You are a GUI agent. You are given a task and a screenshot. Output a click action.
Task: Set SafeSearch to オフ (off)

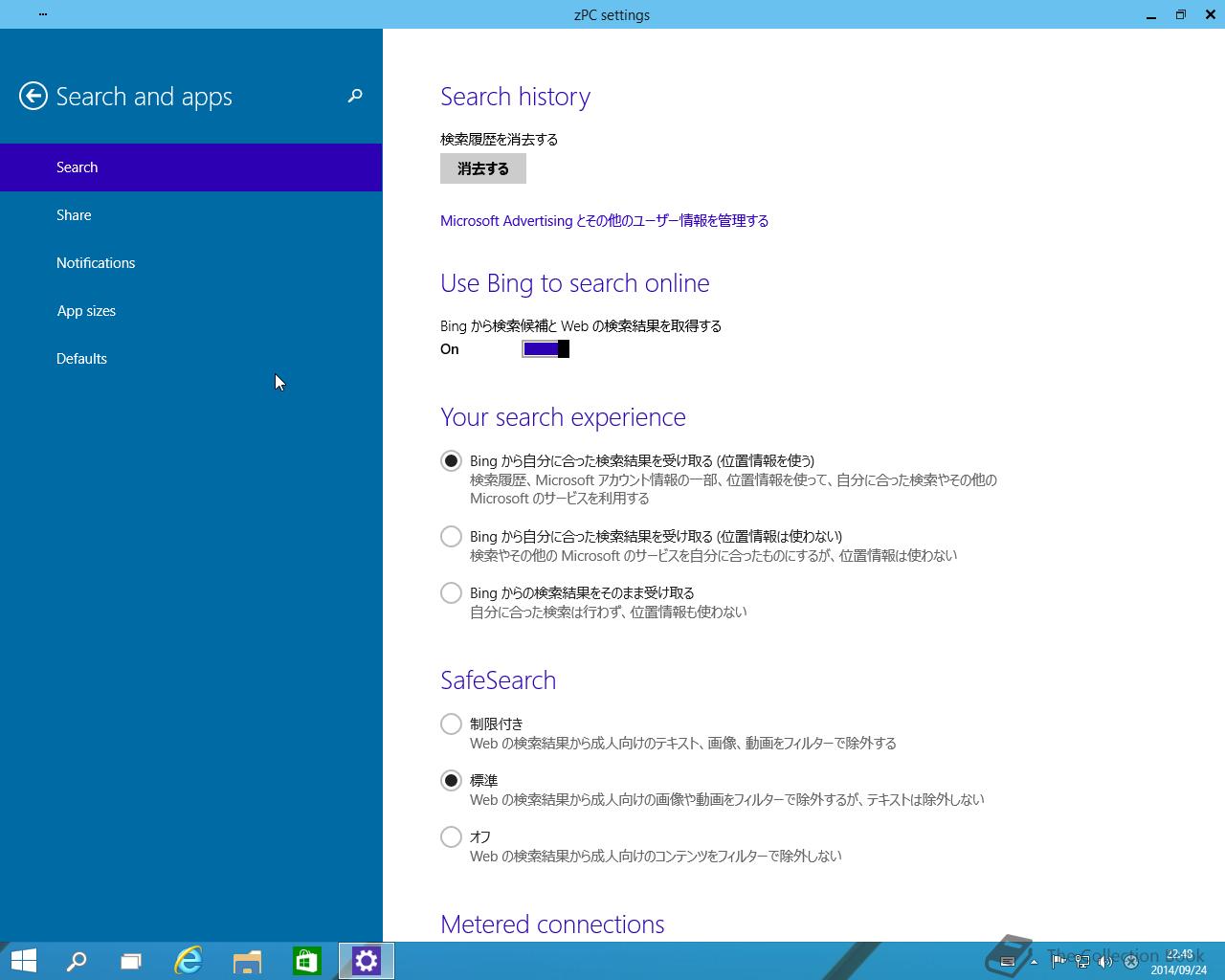451,837
